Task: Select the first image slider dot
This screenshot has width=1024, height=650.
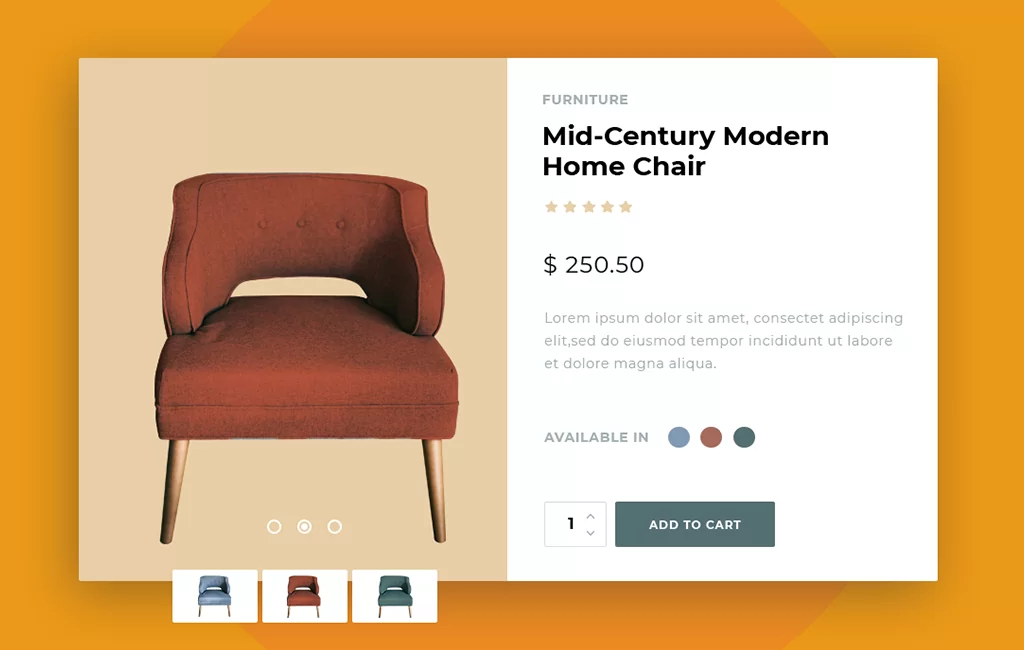Action: point(274,527)
